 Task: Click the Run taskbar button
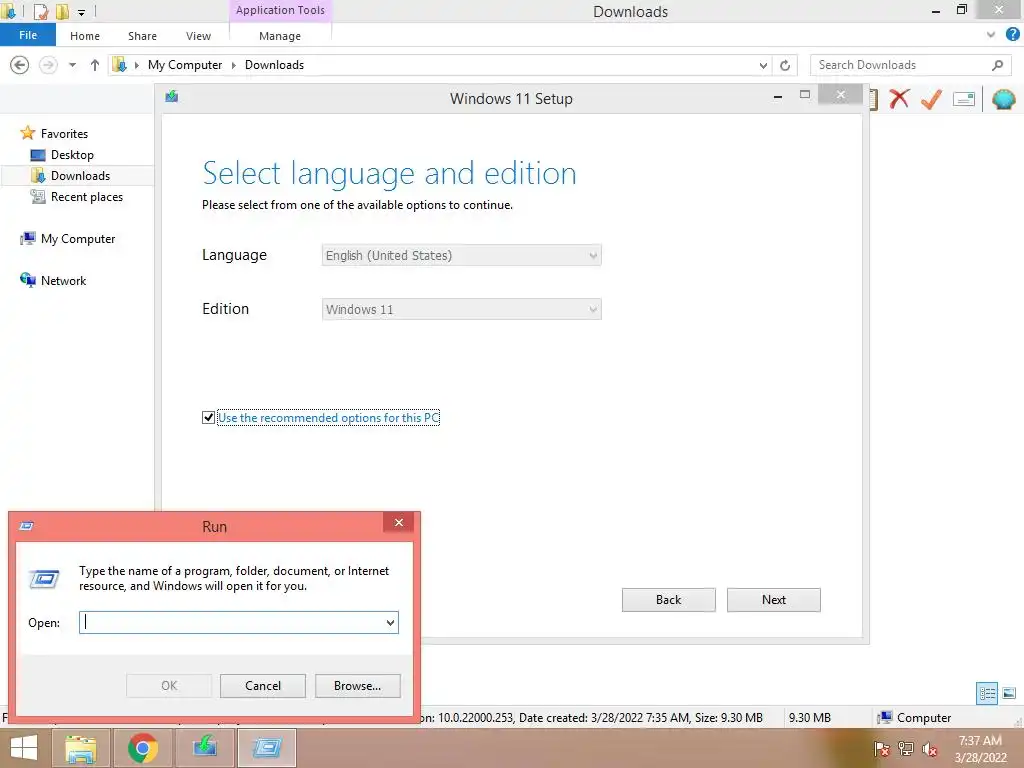click(x=267, y=748)
